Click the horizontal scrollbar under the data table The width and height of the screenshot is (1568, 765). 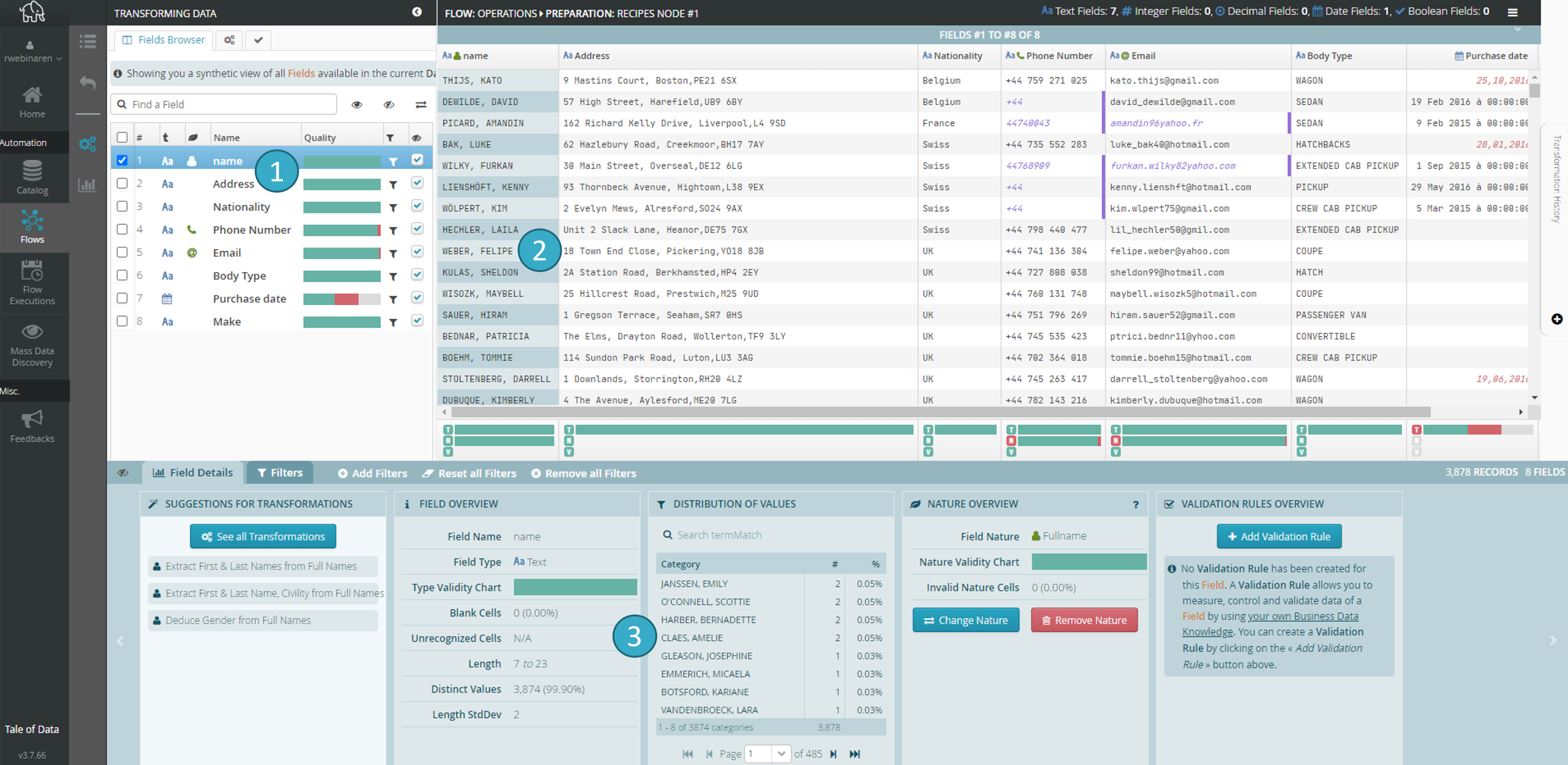940,413
